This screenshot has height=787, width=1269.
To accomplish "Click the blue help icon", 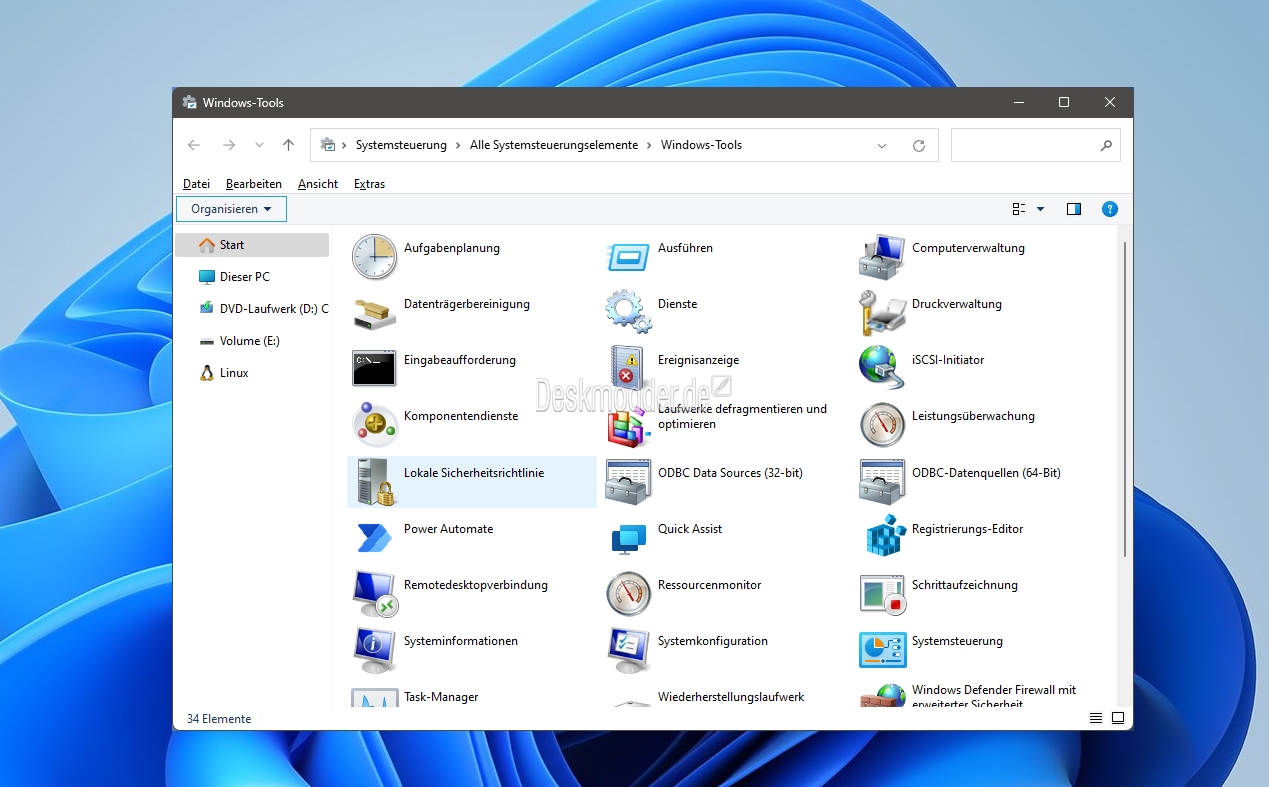I will [1109, 209].
